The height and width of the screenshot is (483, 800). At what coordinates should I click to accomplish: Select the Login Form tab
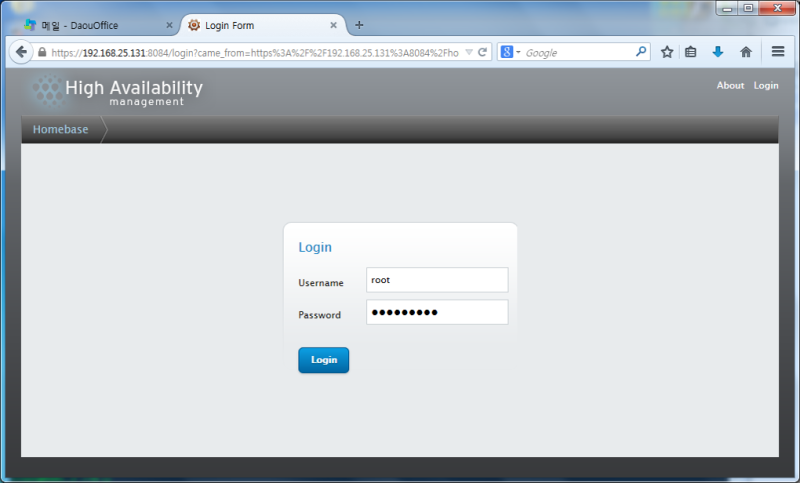263,25
